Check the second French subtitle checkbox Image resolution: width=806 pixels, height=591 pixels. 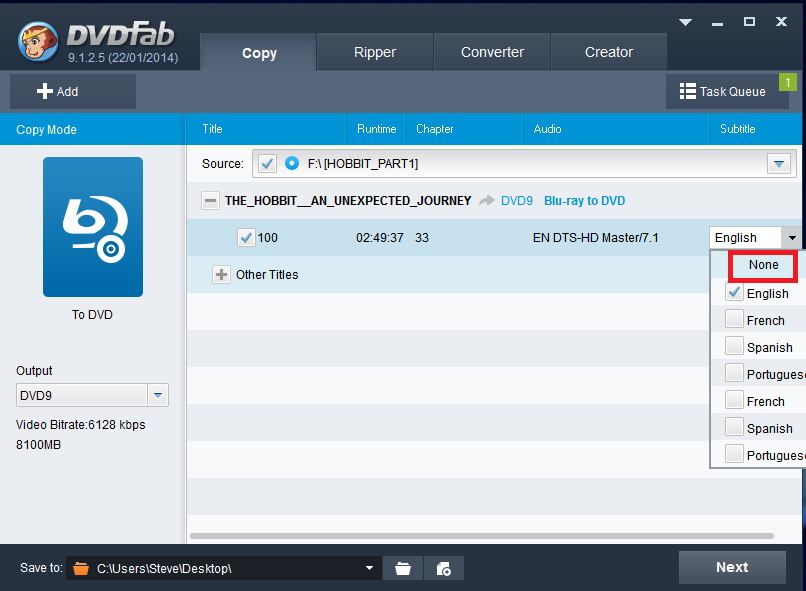tap(734, 400)
